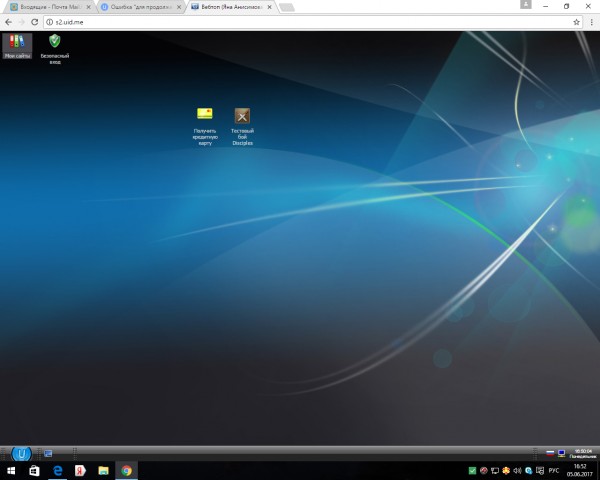Close the Веблоп tab
The image size is (600, 480).
(x=269, y=7)
